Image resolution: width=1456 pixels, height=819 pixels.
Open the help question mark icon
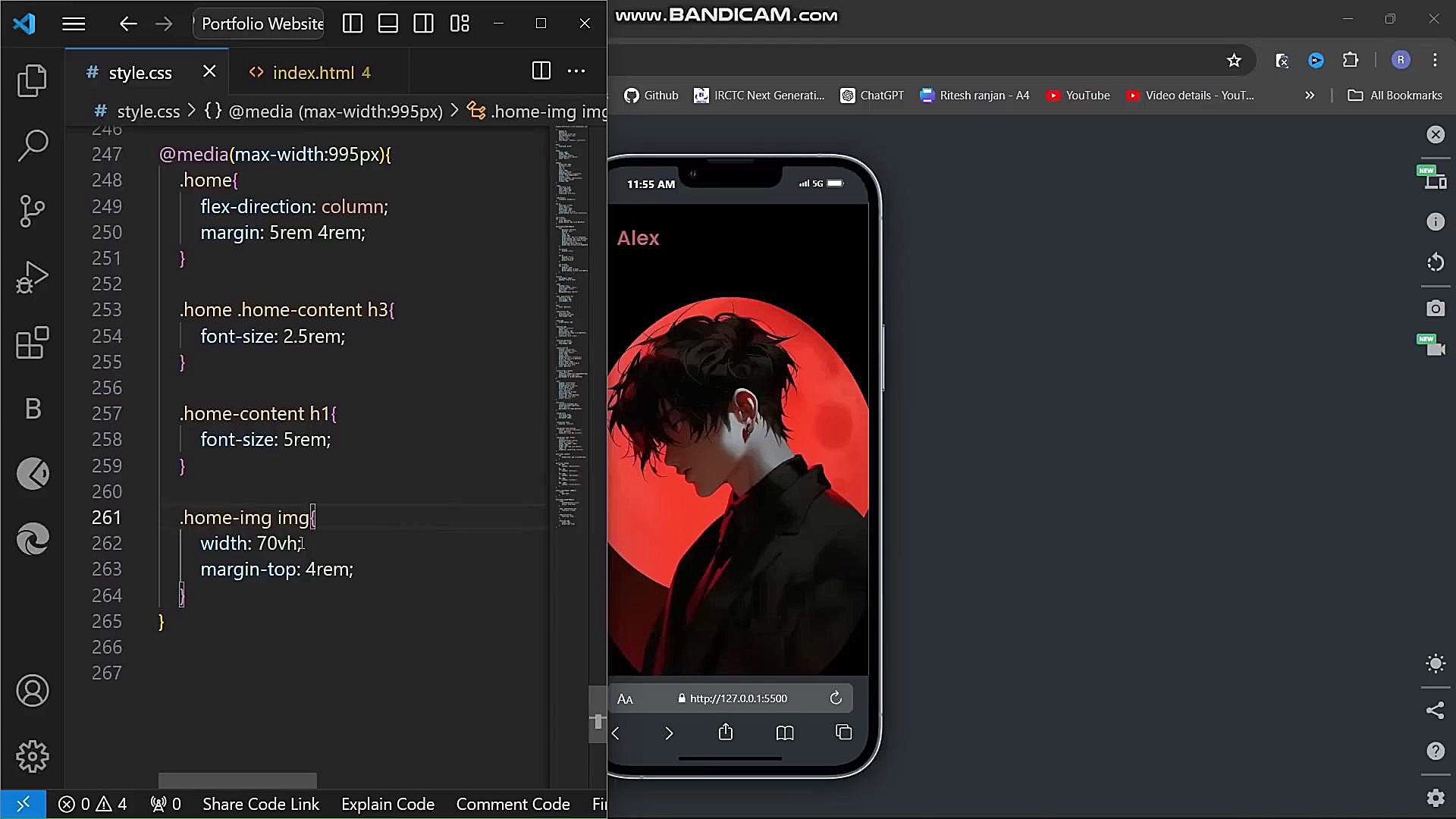tap(1436, 751)
